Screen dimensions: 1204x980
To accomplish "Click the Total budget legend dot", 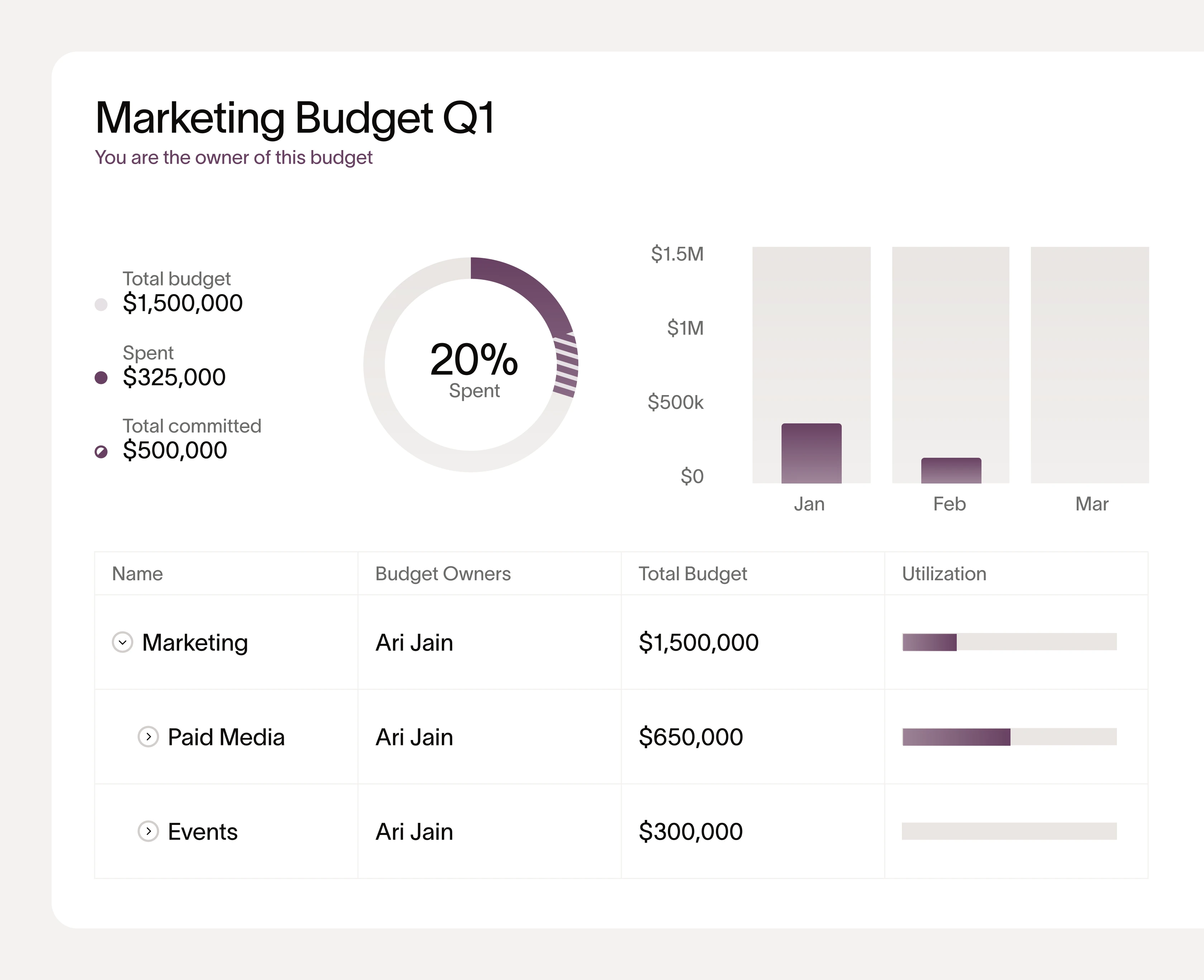I will coord(101,304).
